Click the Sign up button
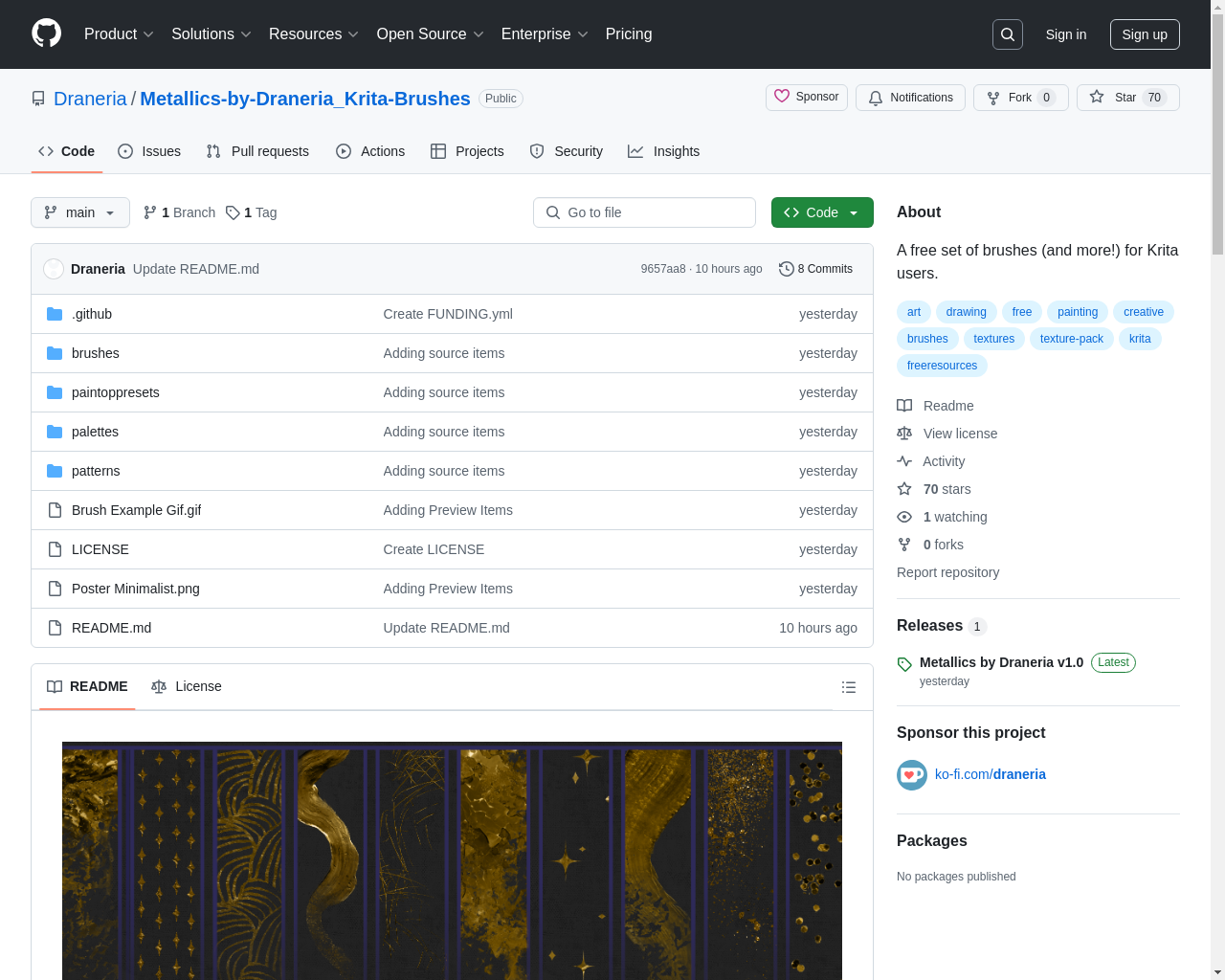1225x980 pixels. tap(1145, 34)
